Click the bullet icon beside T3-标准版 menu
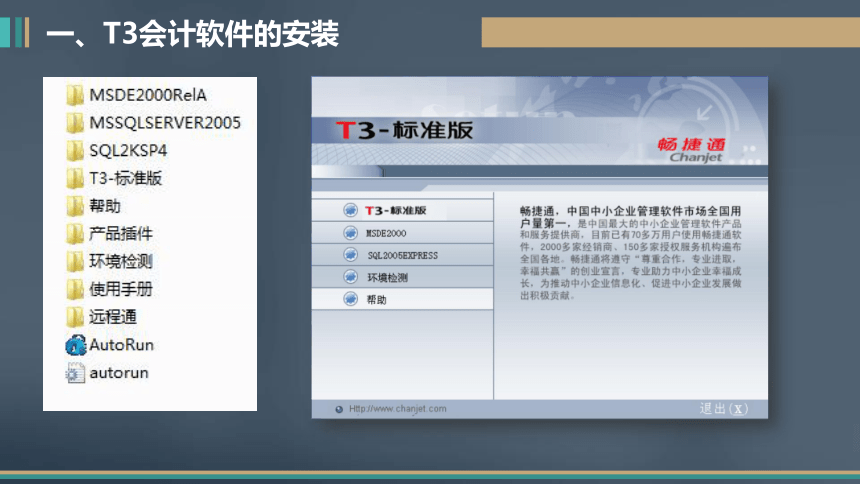This screenshot has height=484, width=860. pyautogui.click(x=350, y=210)
